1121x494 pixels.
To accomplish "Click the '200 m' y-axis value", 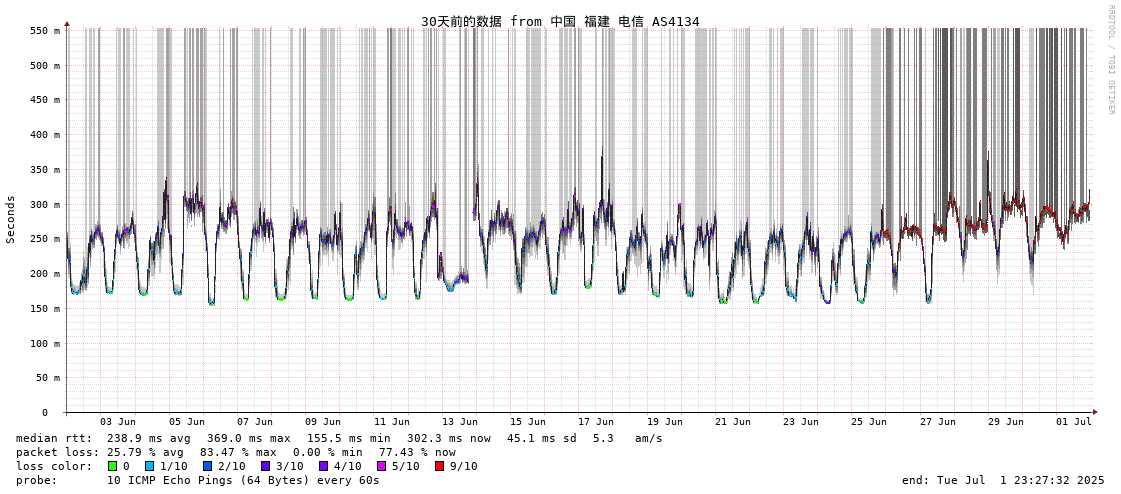I will click(45, 274).
